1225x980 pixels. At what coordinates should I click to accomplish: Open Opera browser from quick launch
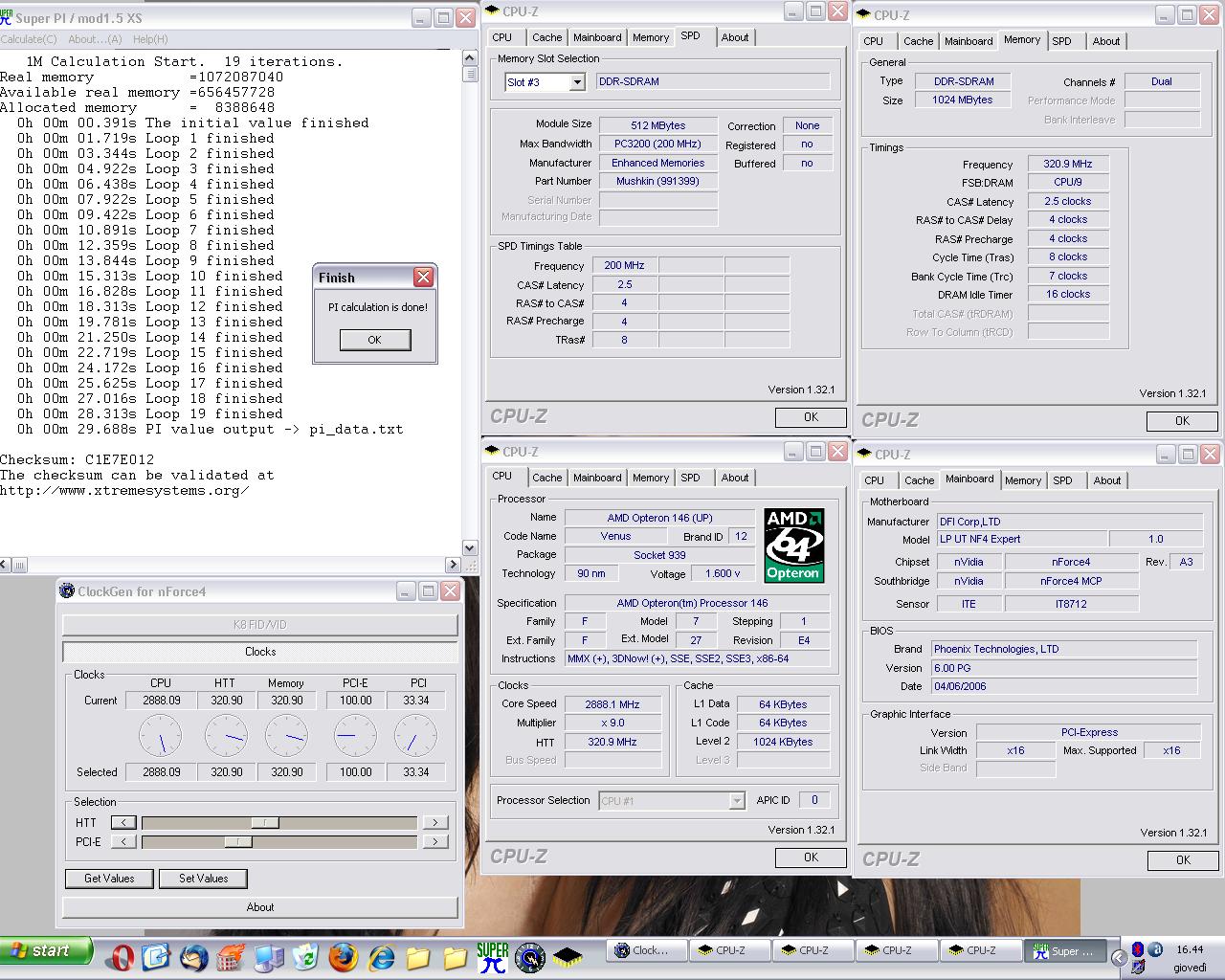point(119,955)
